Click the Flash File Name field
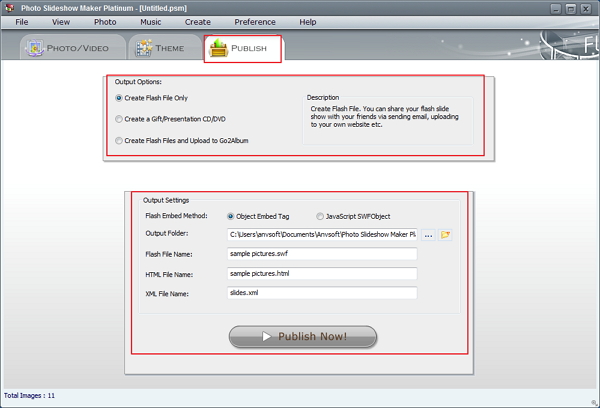The height and width of the screenshot is (408, 600). coord(322,254)
